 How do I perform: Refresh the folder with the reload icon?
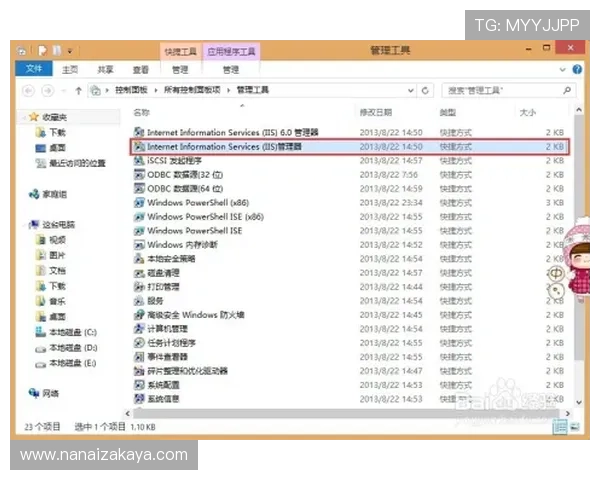pyautogui.click(x=425, y=91)
